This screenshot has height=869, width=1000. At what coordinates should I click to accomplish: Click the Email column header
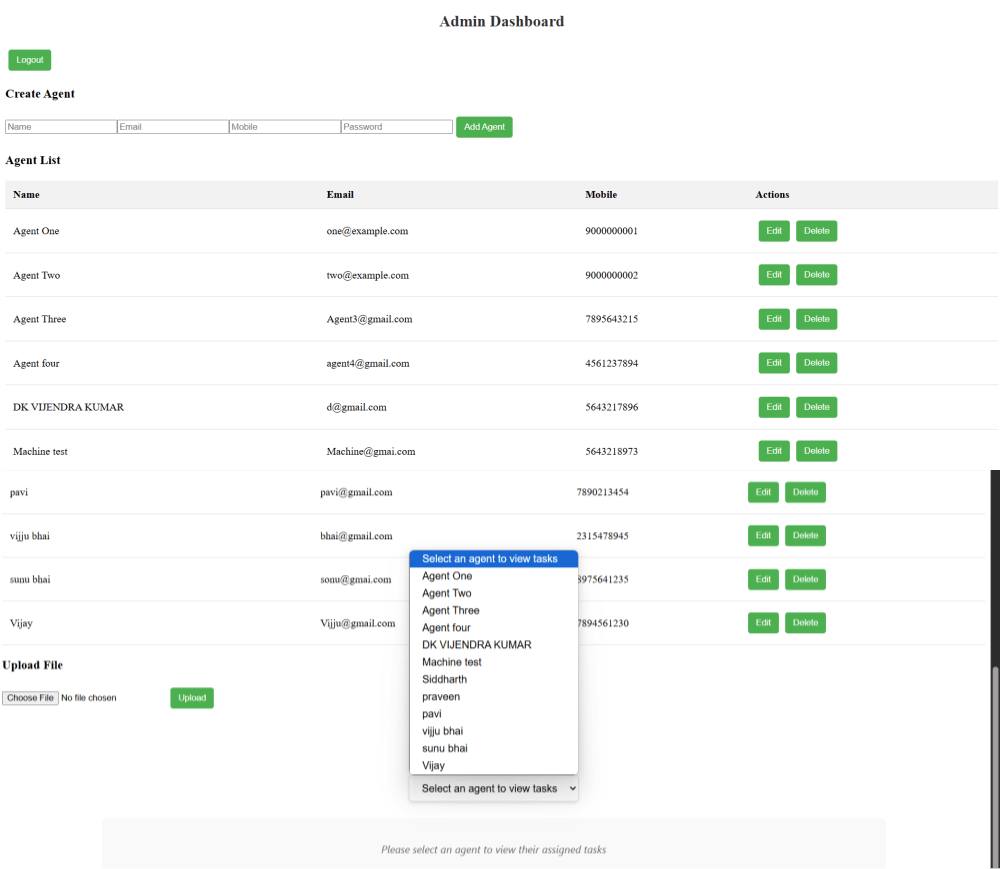click(x=340, y=194)
